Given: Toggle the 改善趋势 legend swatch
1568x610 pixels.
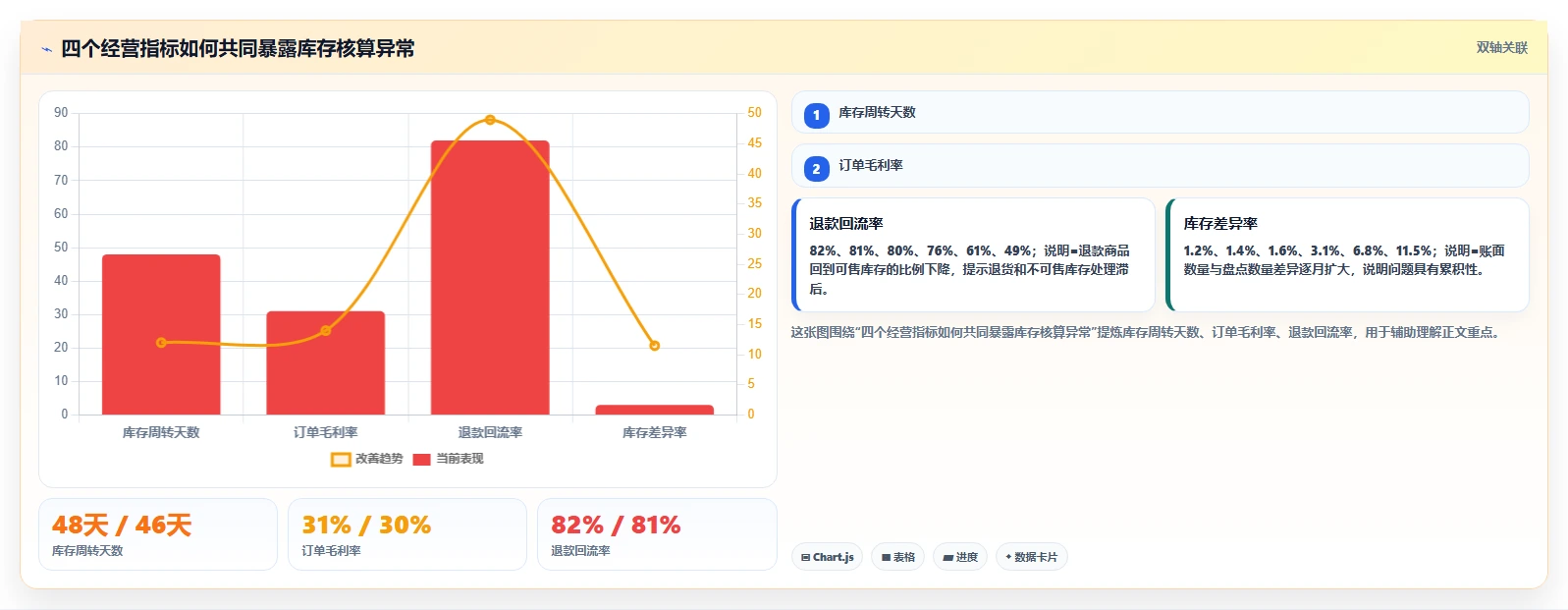Looking at the screenshot, I should 341,459.
